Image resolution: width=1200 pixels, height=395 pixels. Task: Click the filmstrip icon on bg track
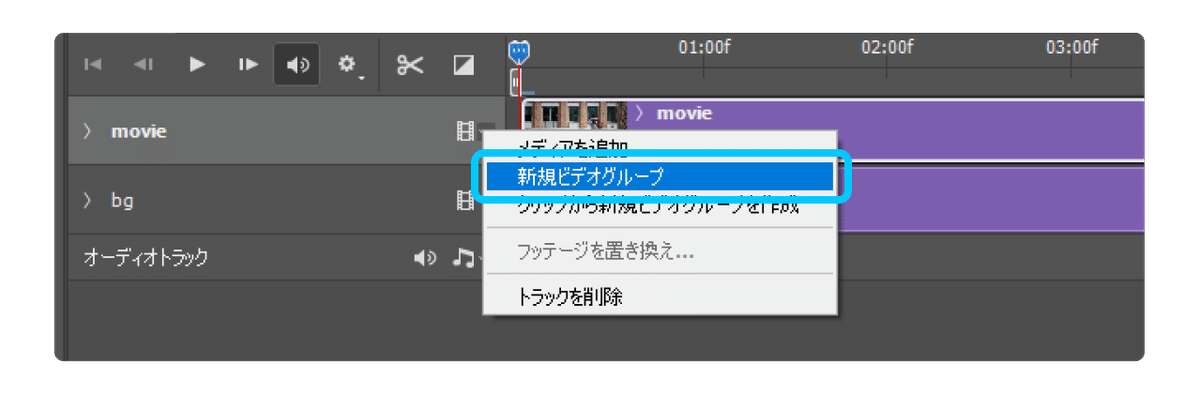(464, 200)
